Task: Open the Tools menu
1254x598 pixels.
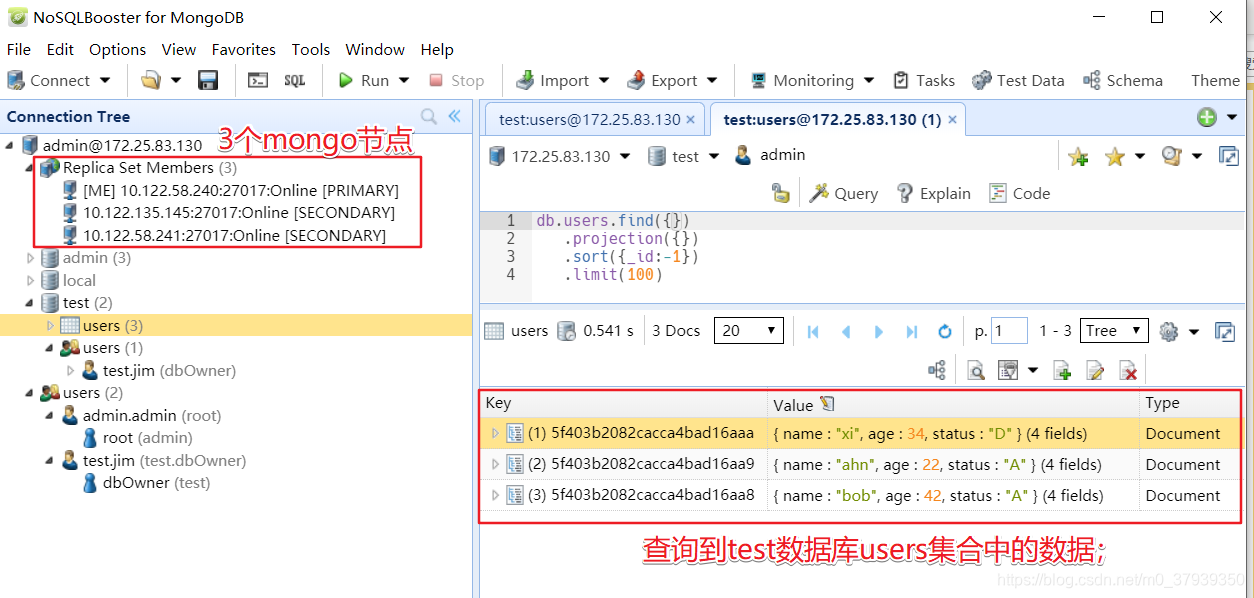Action: click(x=310, y=49)
